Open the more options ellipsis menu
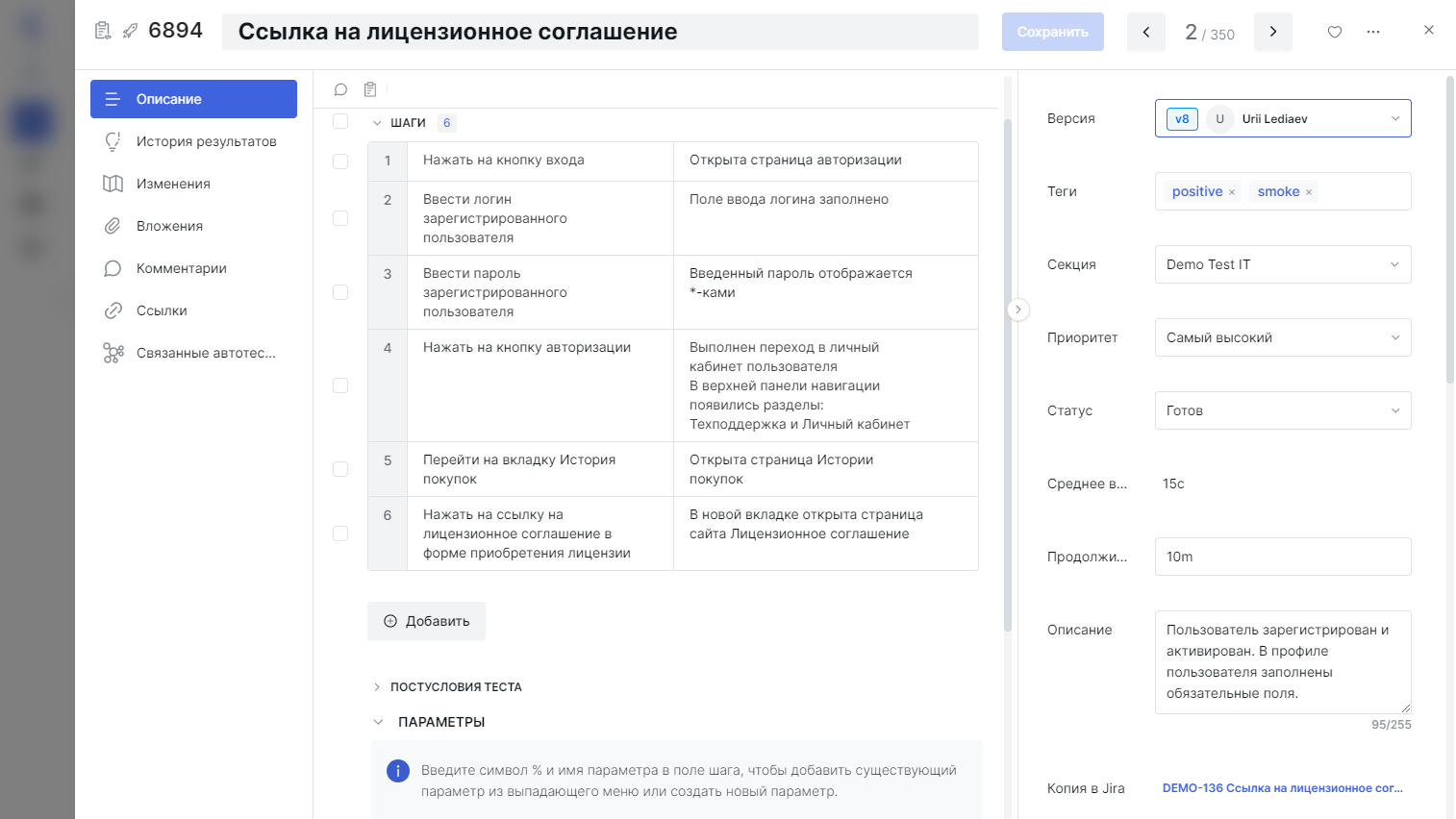This screenshot has height=819, width=1456. (1373, 32)
